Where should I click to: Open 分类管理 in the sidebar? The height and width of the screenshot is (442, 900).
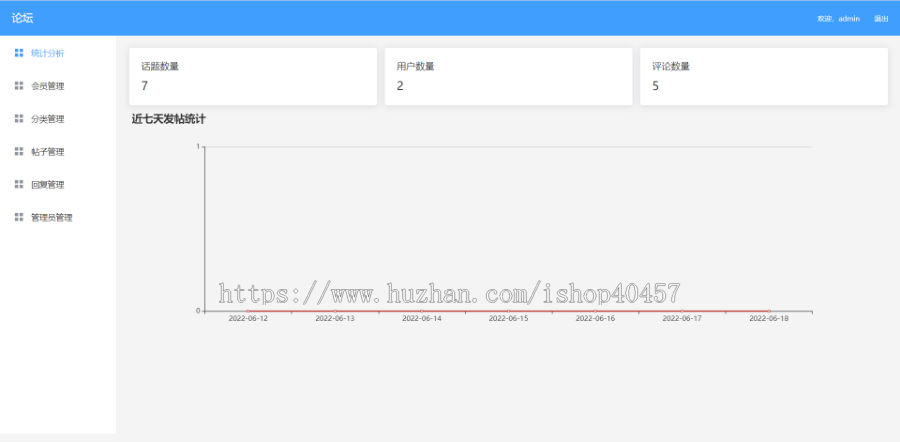pyautogui.click(x=58, y=119)
